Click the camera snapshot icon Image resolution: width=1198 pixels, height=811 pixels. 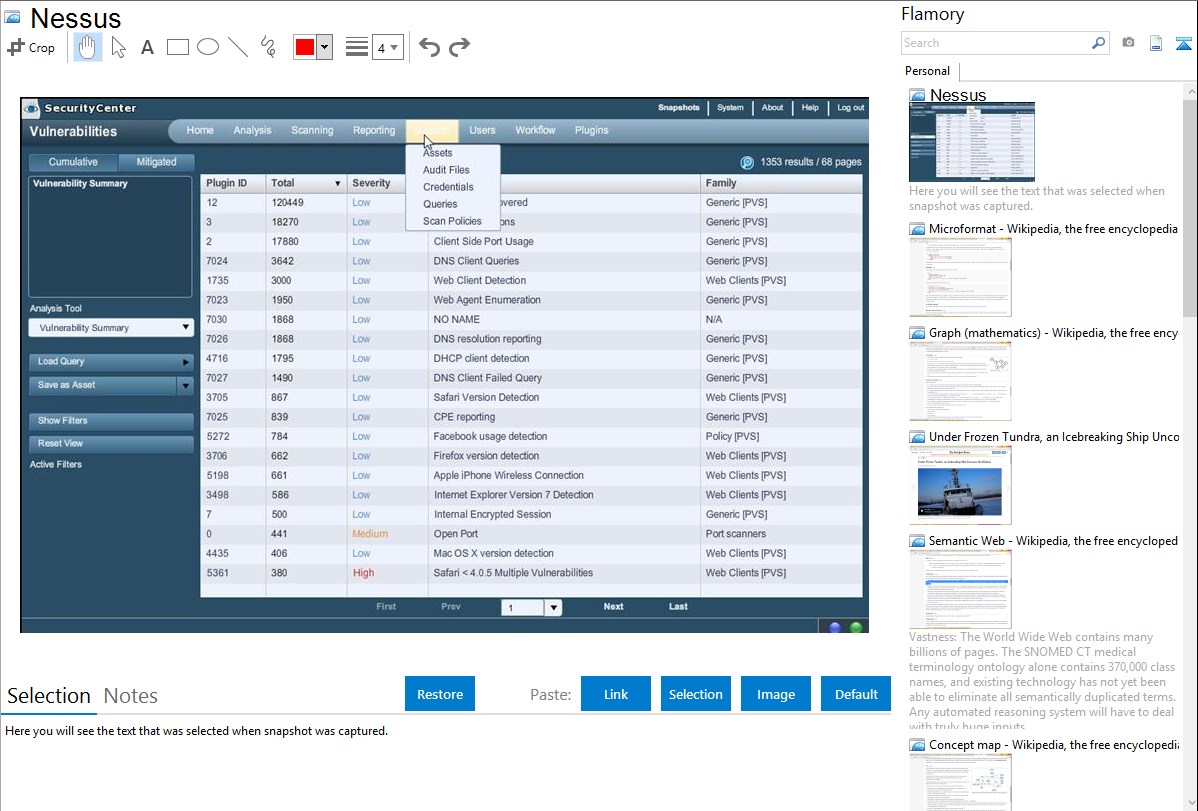point(1128,43)
